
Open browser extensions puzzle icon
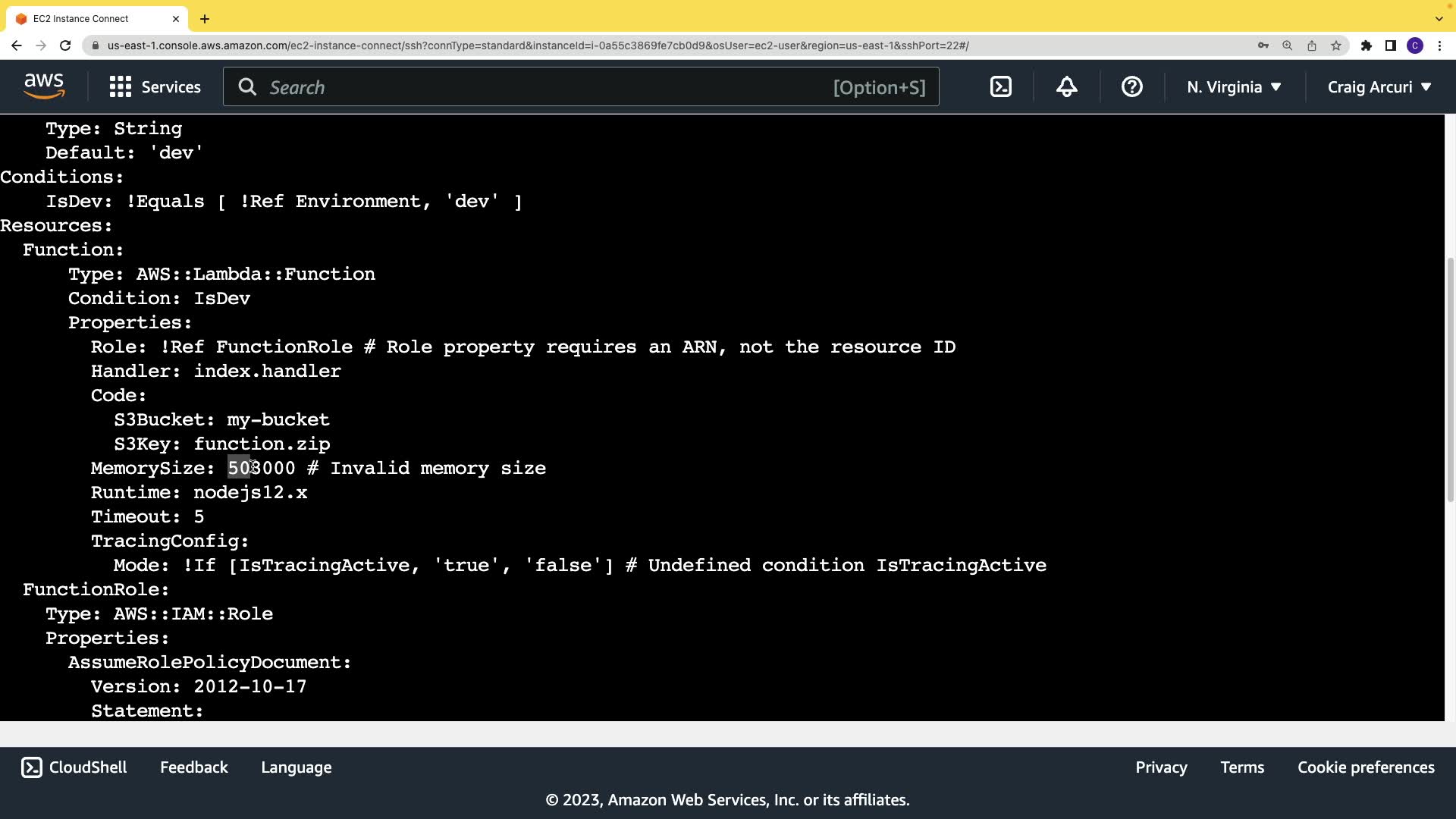[x=1367, y=45]
